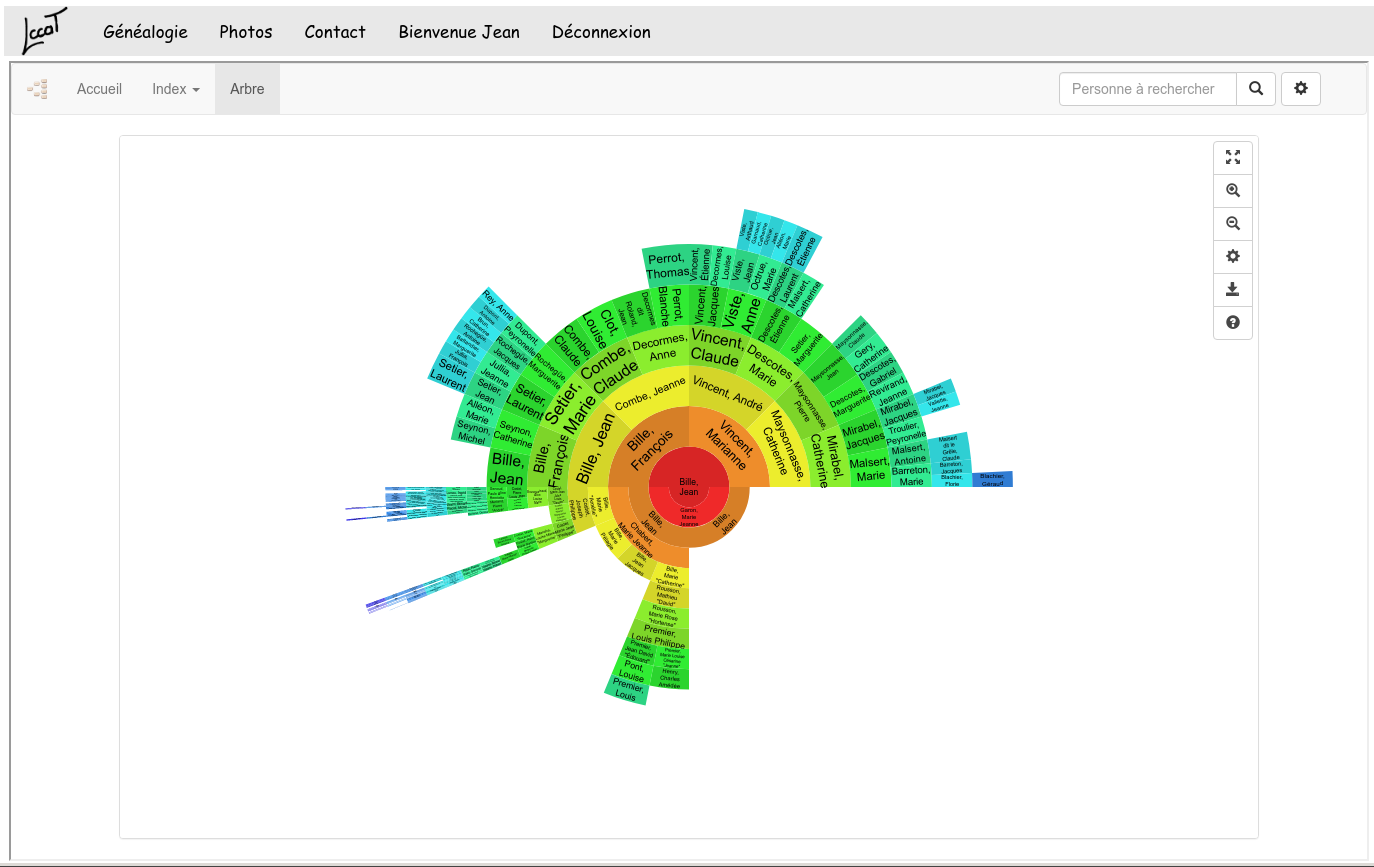Go to Accueil in navbar
Viewport: 1374px width, 867px height.
point(99,89)
